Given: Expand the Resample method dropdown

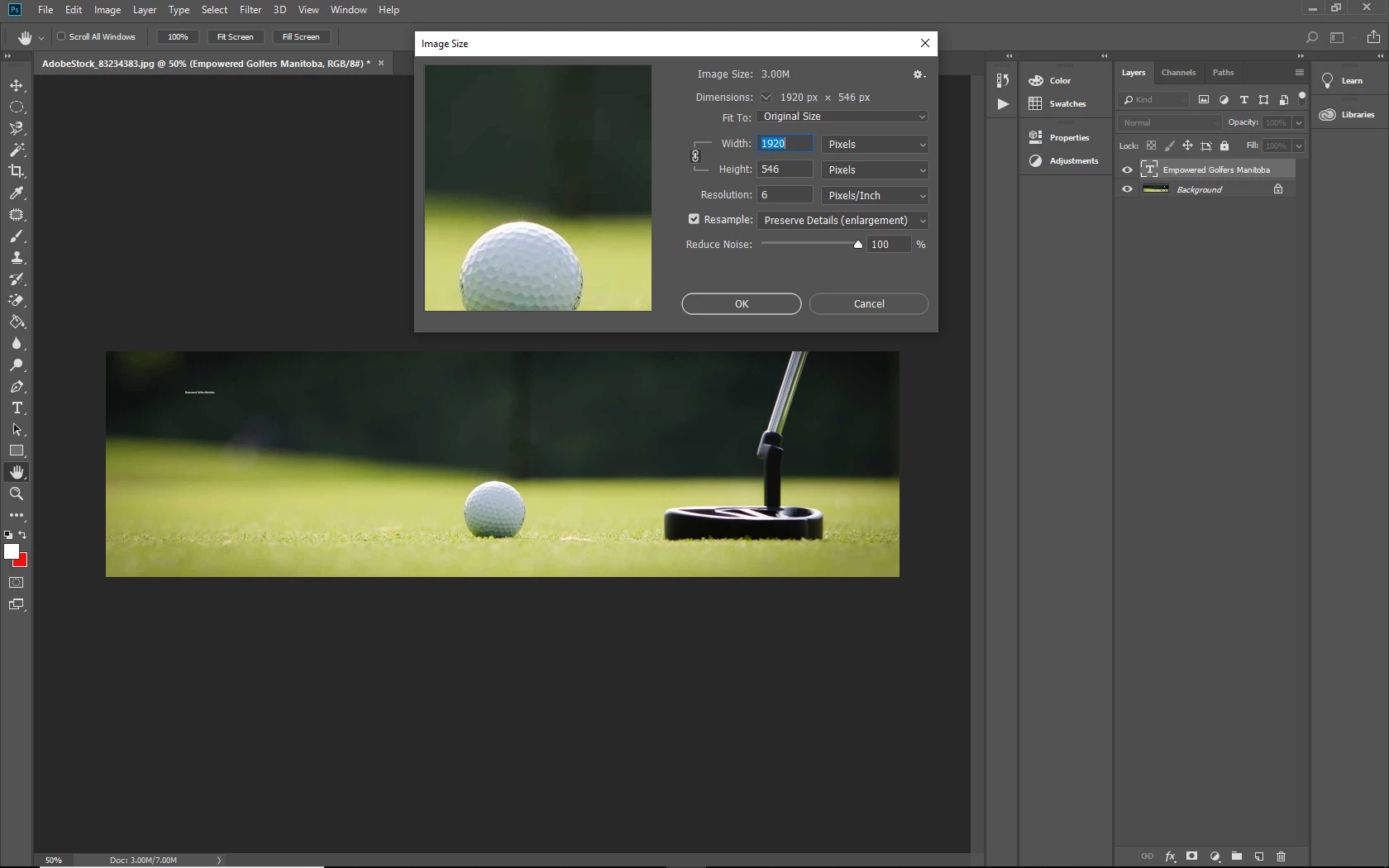Looking at the screenshot, I should [842, 221].
